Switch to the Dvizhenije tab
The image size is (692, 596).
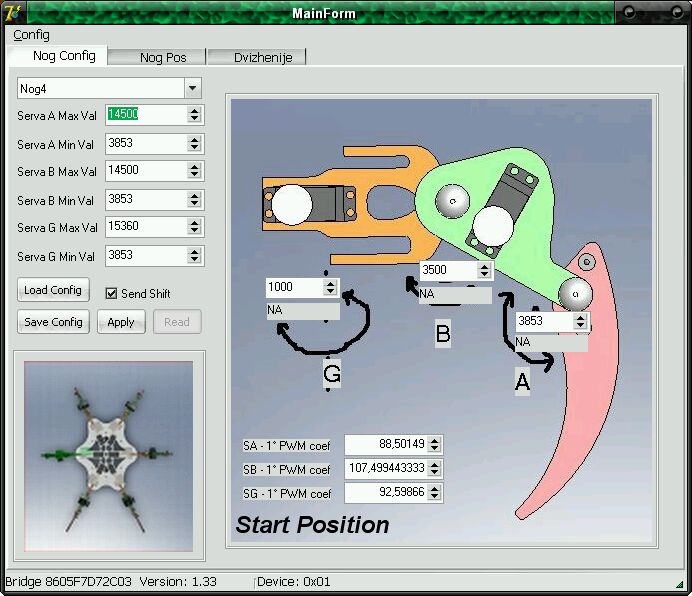click(263, 58)
